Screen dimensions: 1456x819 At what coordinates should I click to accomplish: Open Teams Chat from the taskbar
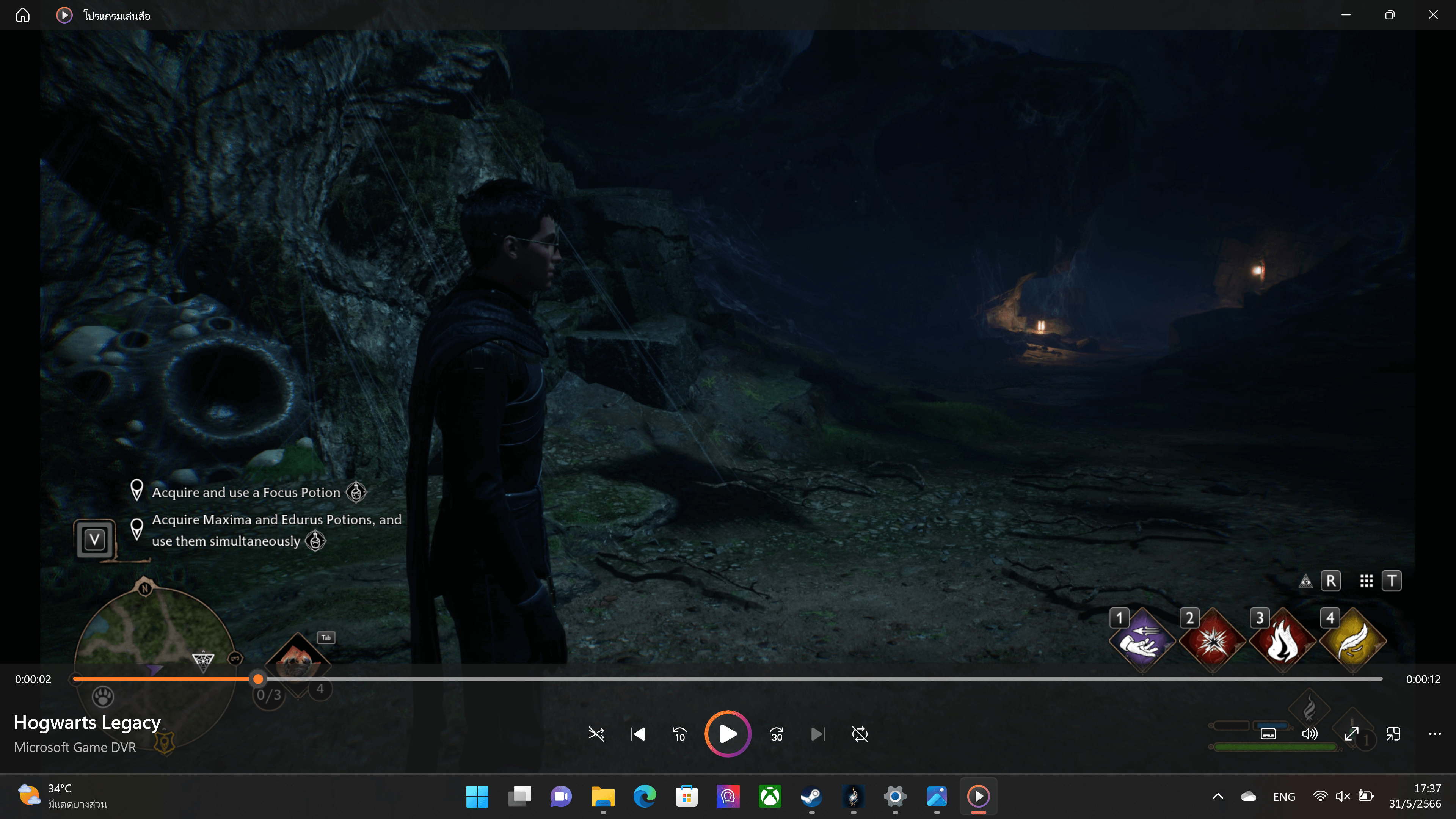point(561,796)
